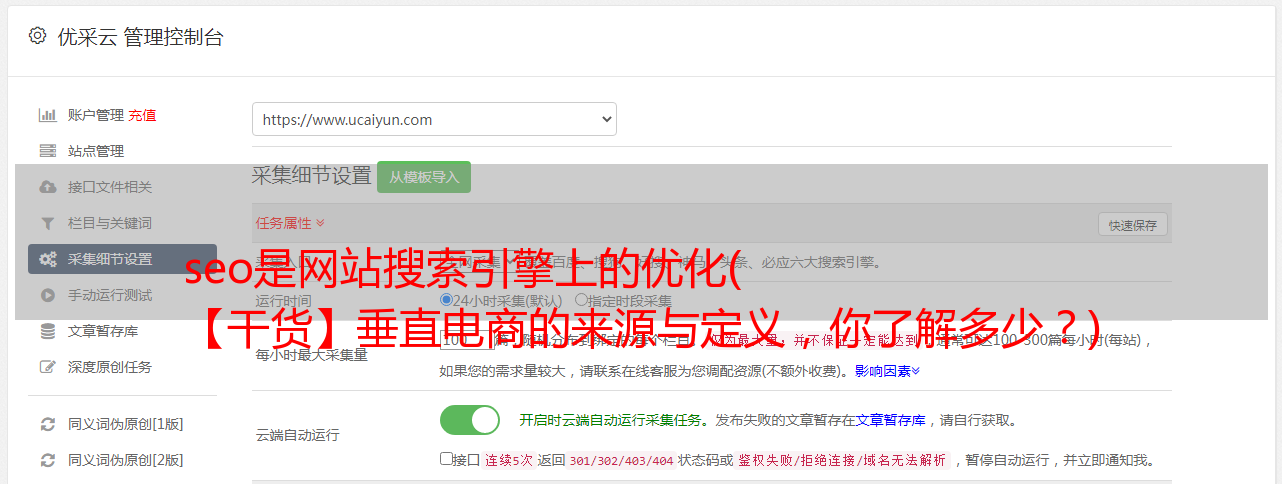The width and height of the screenshot is (1282, 484).
Task: Click the 每小时最大采集量 label
Action: pyautogui.click(x=311, y=355)
